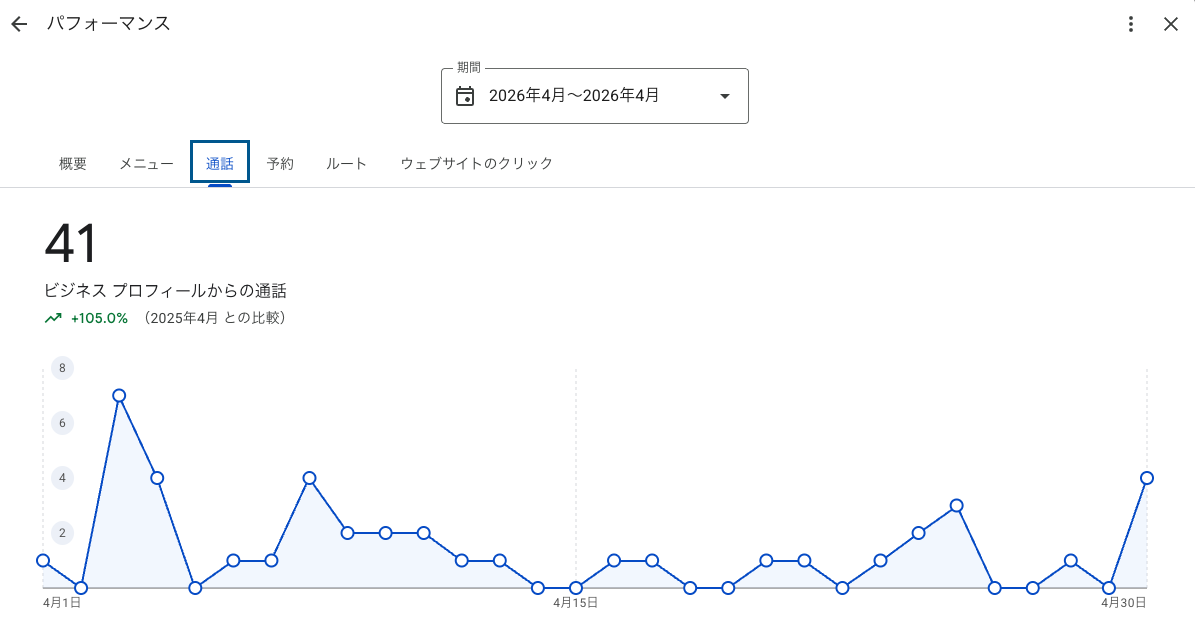Viewport: 1195px width, 636px height.
Task: Click the y-axis label 2
Action: tap(62, 533)
